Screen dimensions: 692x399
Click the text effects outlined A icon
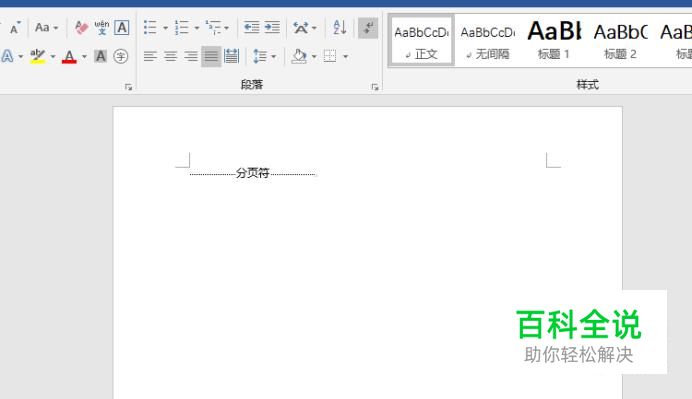[x=8, y=56]
